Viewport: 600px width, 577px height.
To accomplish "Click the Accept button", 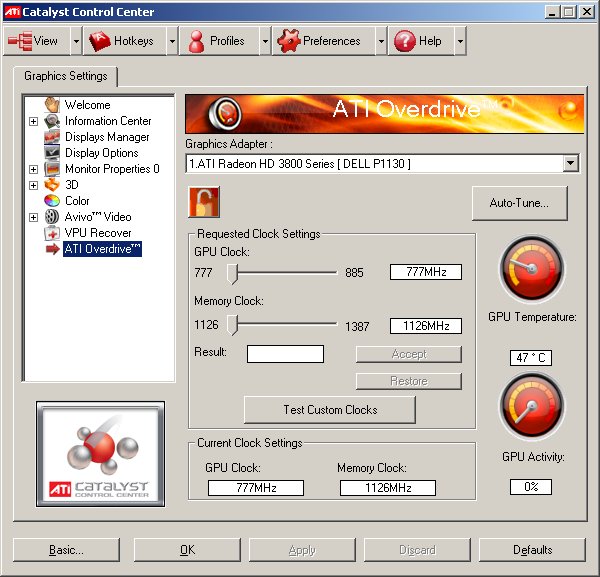I will coord(409,354).
